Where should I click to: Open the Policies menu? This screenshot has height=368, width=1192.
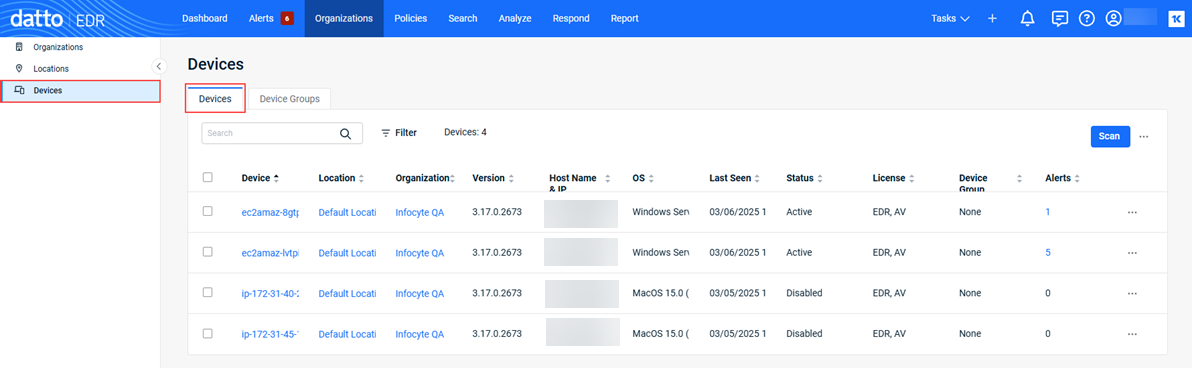tap(412, 18)
